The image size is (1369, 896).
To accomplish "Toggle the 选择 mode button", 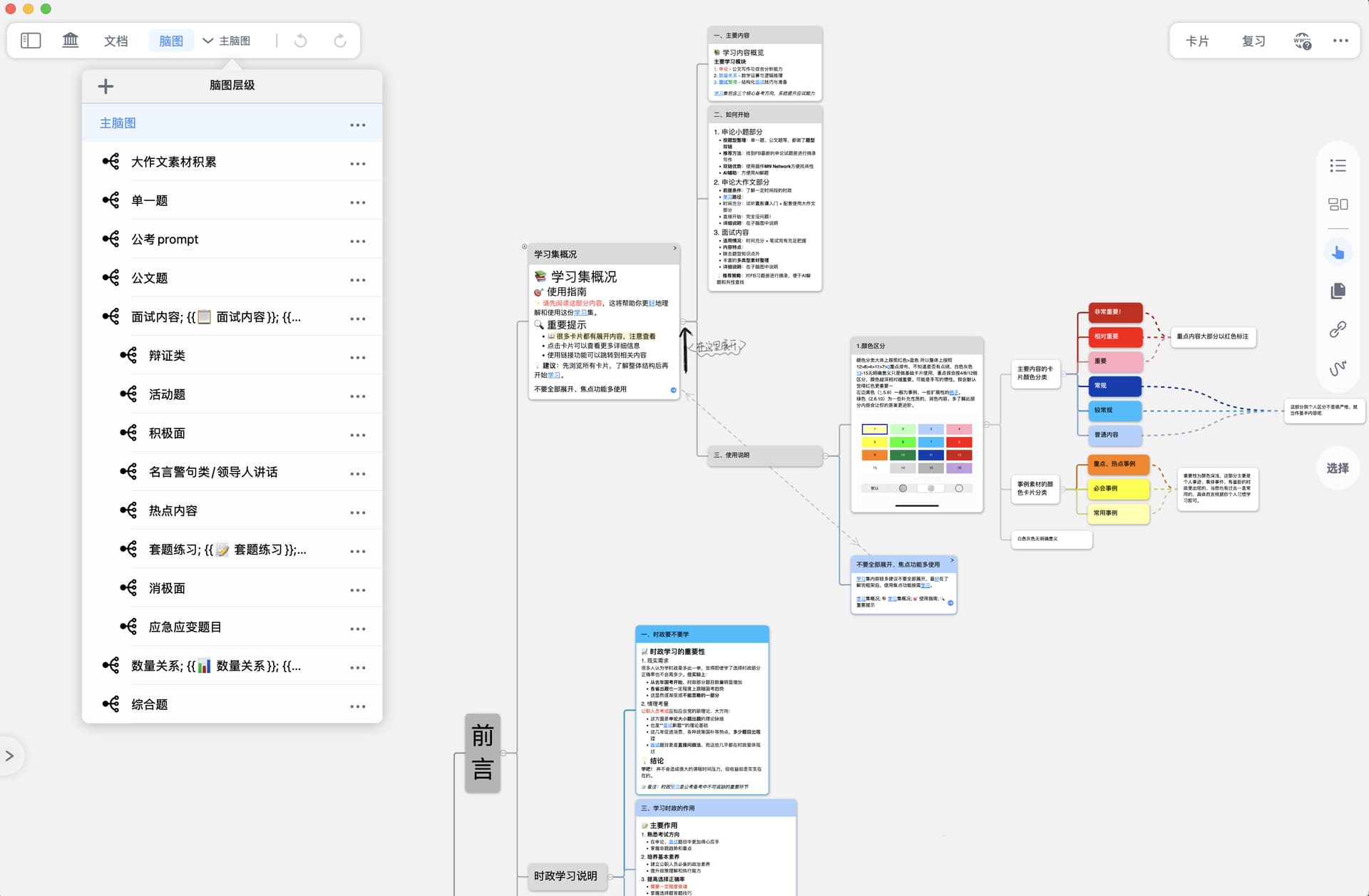I will (x=1338, y=468).
